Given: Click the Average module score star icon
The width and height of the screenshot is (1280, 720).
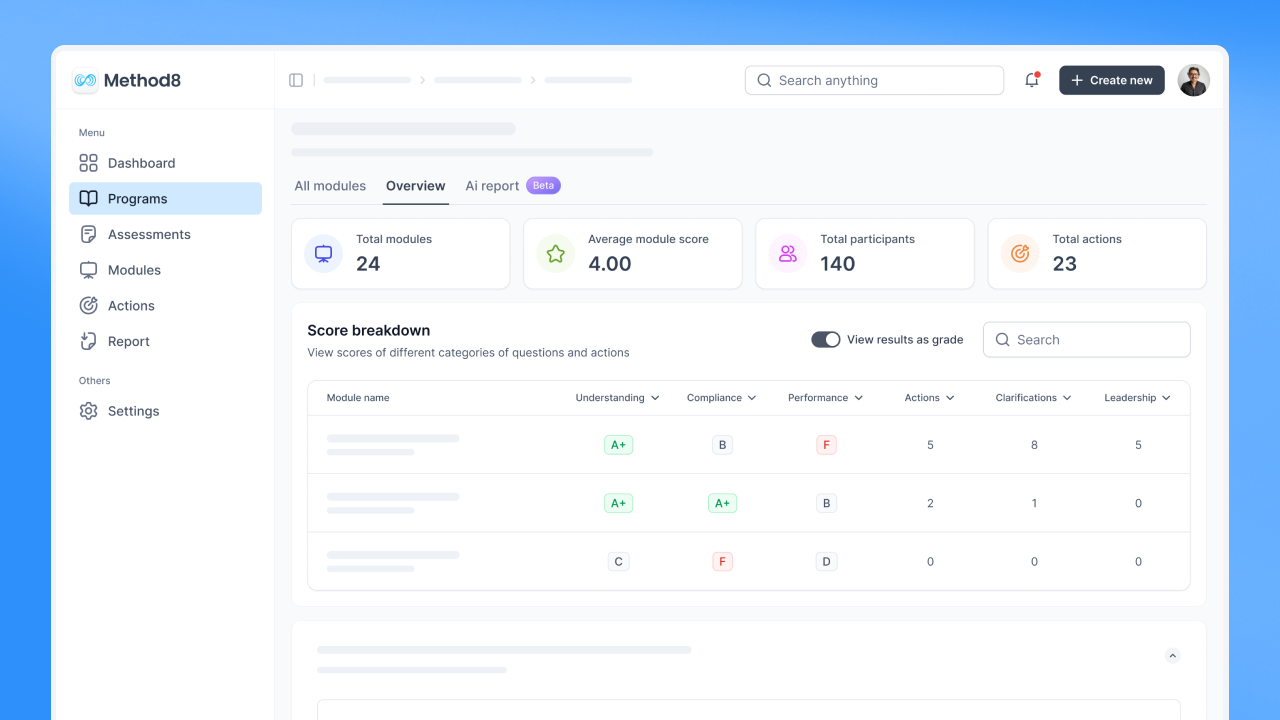Looking at the screenshot, I should [x=555, y=254].
